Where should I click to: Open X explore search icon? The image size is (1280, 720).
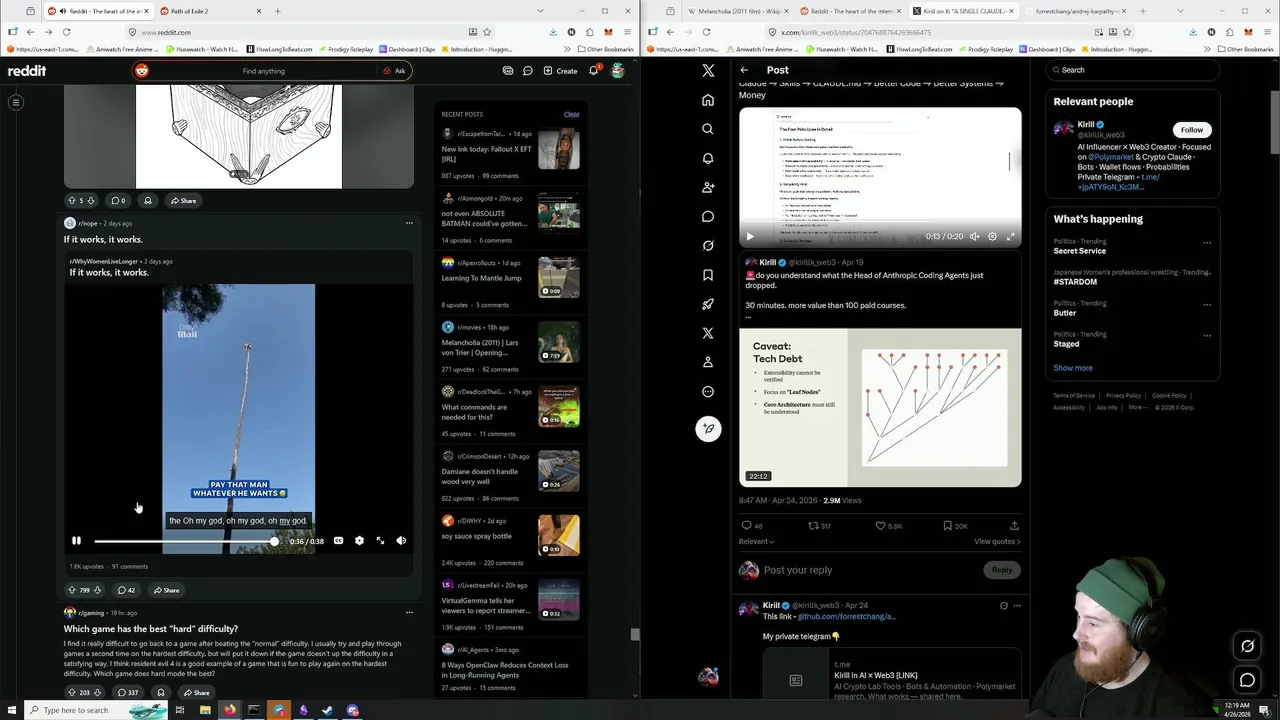click(708, 129)
